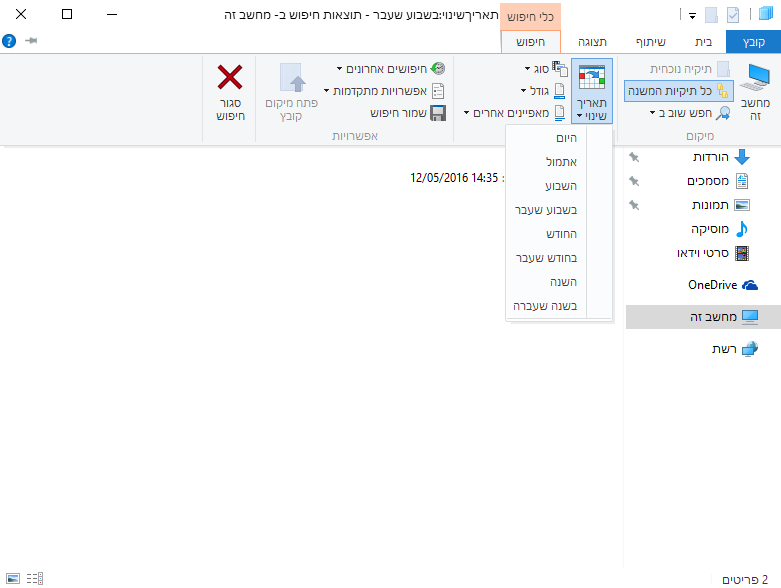The width and height of the screenshot is (781, 588).
Task: Click the blue help question mark icon
Action: coord(9,41)
